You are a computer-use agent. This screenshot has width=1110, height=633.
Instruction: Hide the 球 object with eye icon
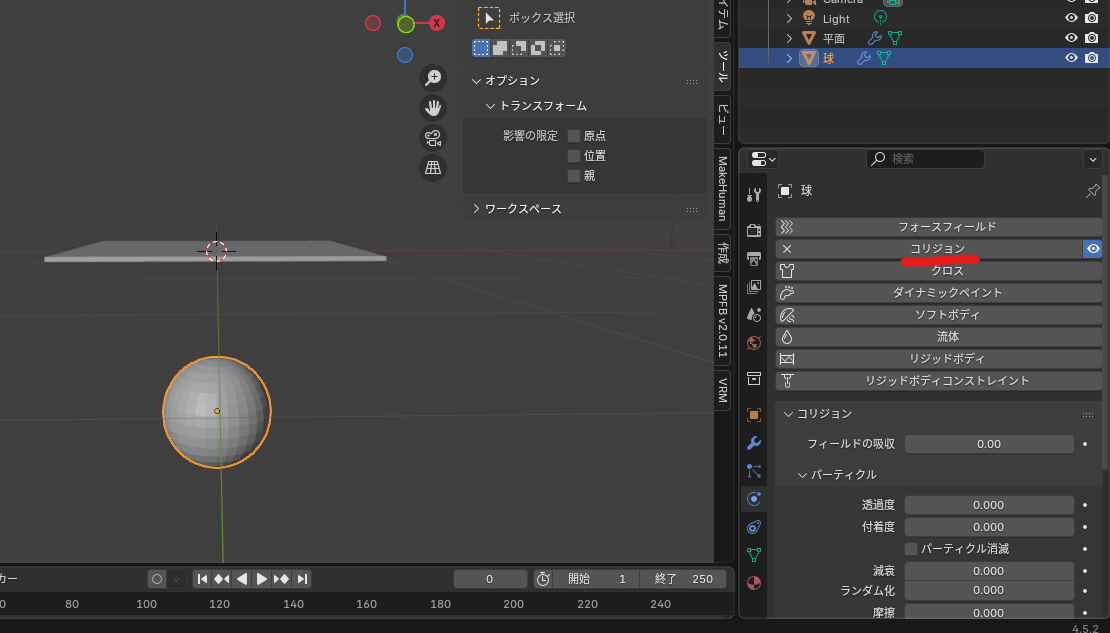tap(1071, 58)
